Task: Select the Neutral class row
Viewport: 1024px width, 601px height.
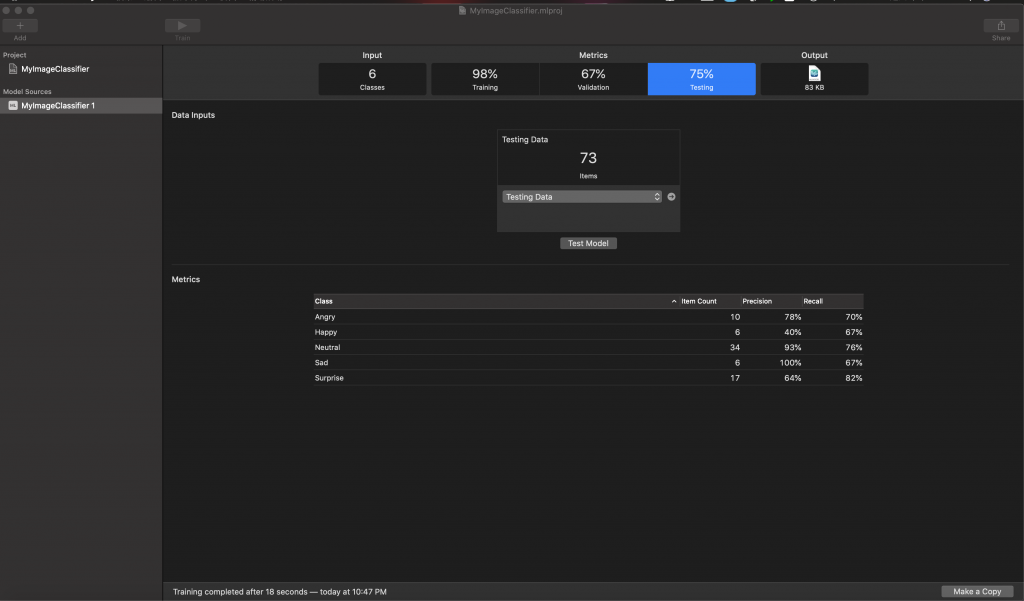Action: (x=588, y=348)
